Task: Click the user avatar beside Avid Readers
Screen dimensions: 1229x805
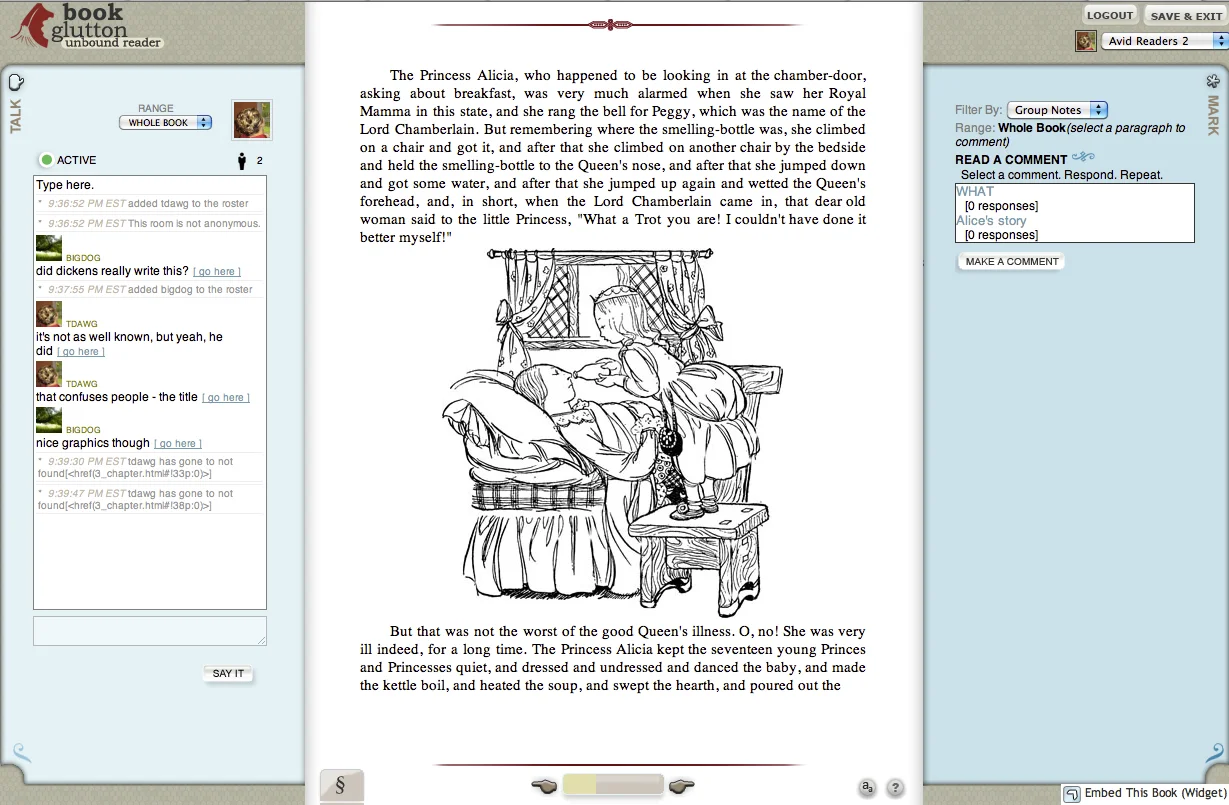Action: coord(1085,41)
